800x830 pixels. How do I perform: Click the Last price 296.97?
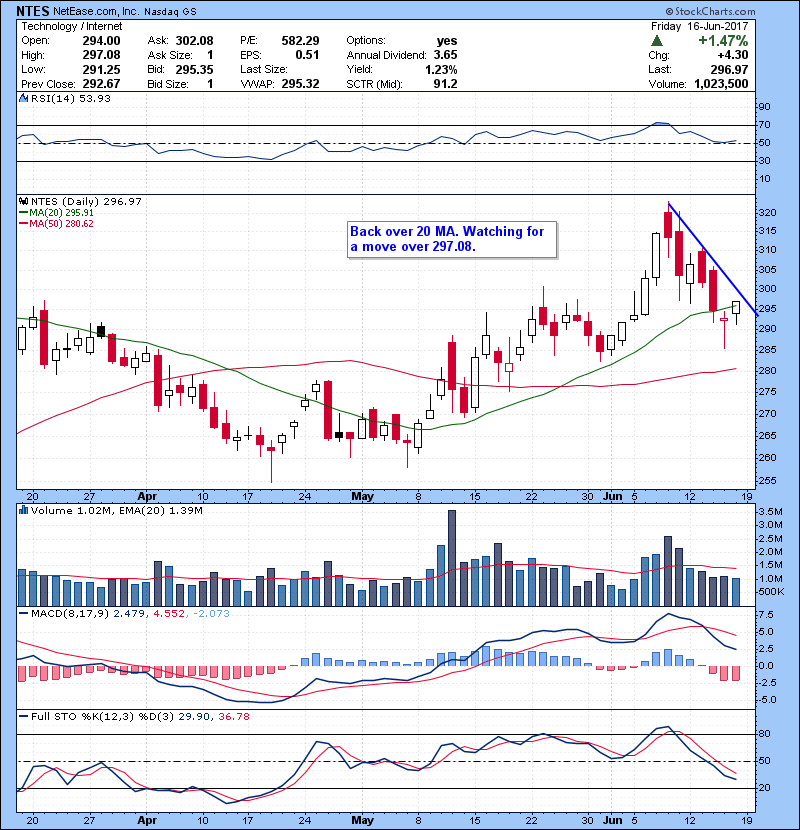[x=729, y=69]
